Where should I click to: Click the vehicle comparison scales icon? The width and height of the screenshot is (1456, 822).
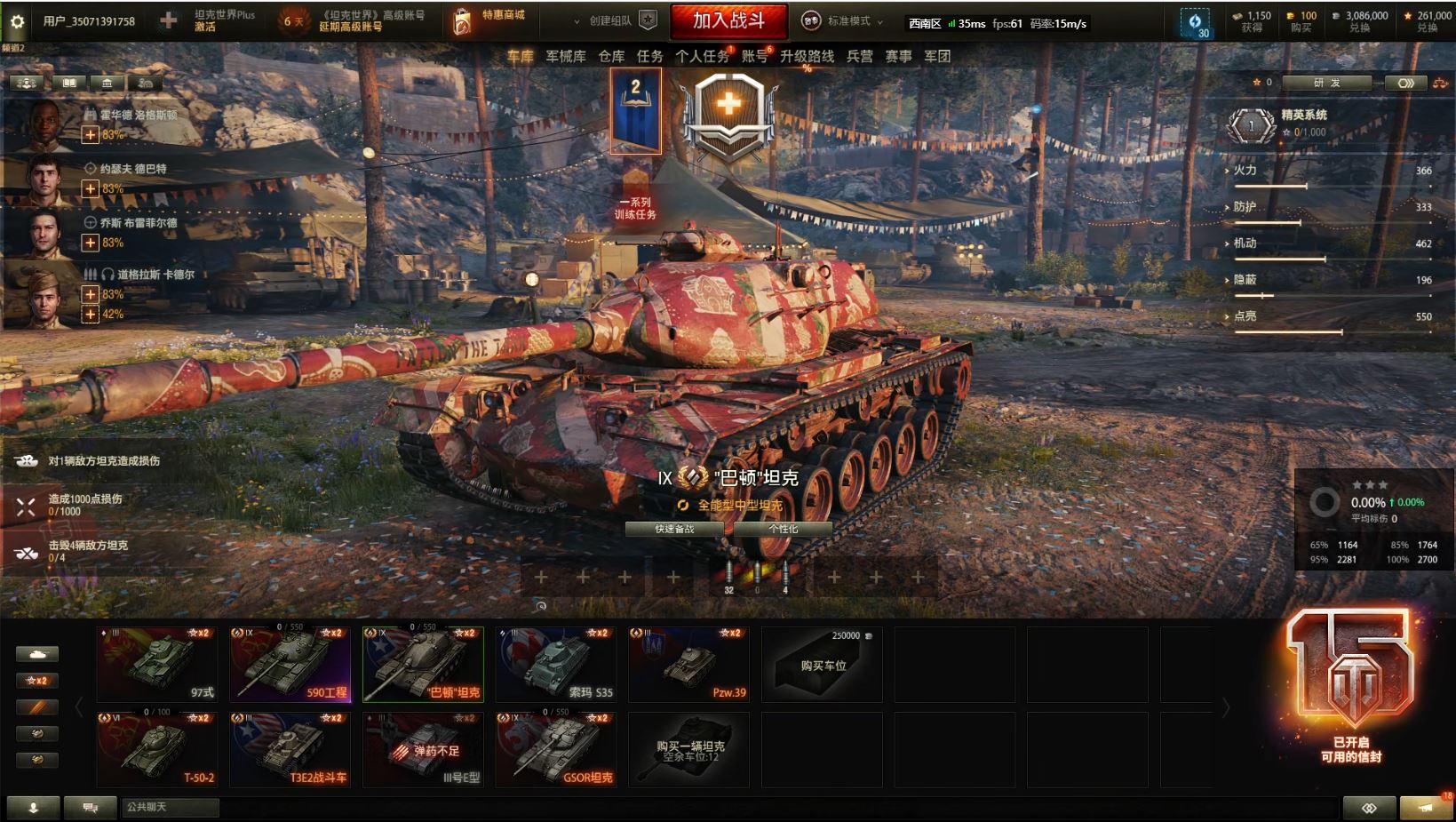click(x=1439, y=83)
